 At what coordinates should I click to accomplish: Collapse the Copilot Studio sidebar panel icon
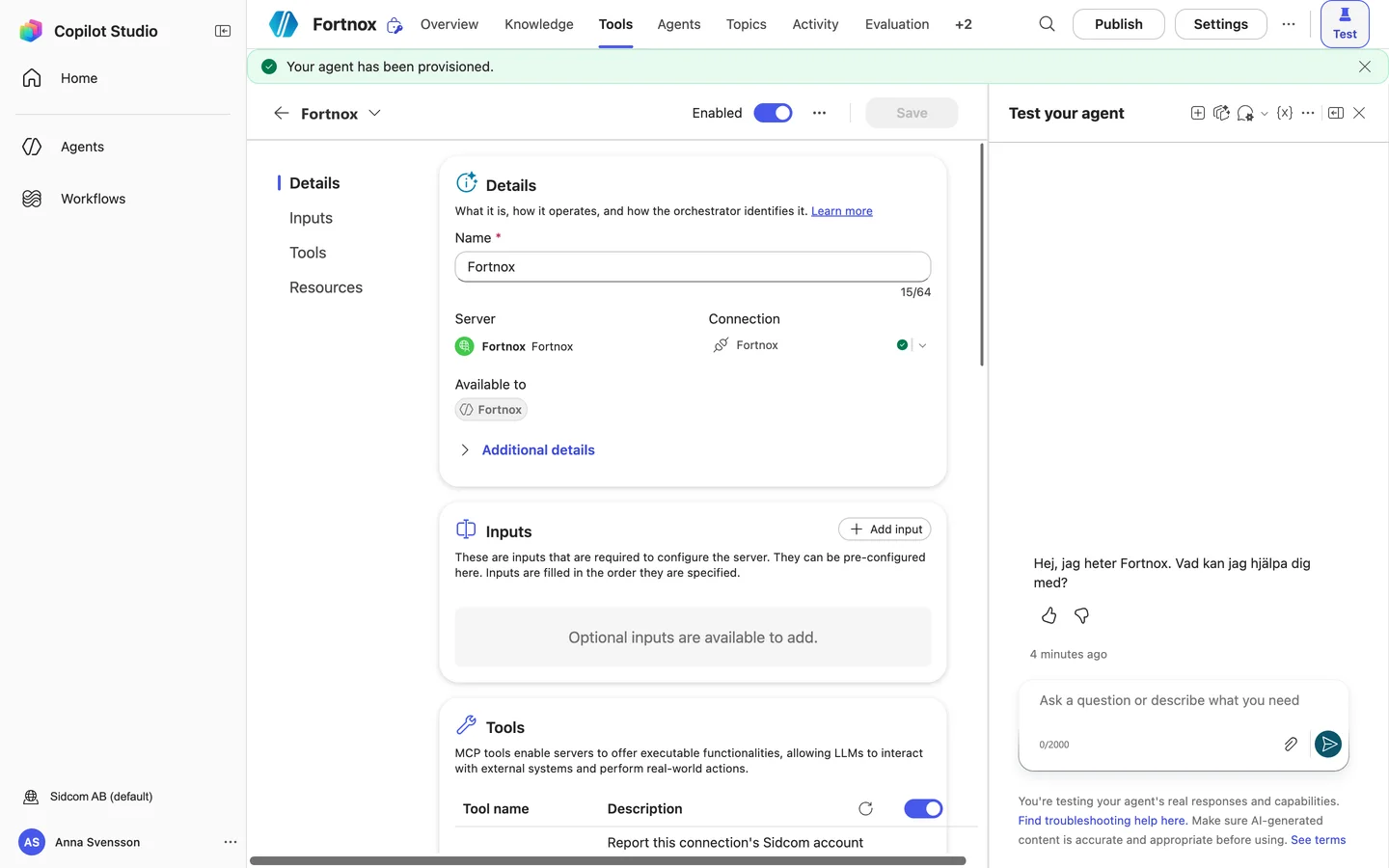point(223,31)
